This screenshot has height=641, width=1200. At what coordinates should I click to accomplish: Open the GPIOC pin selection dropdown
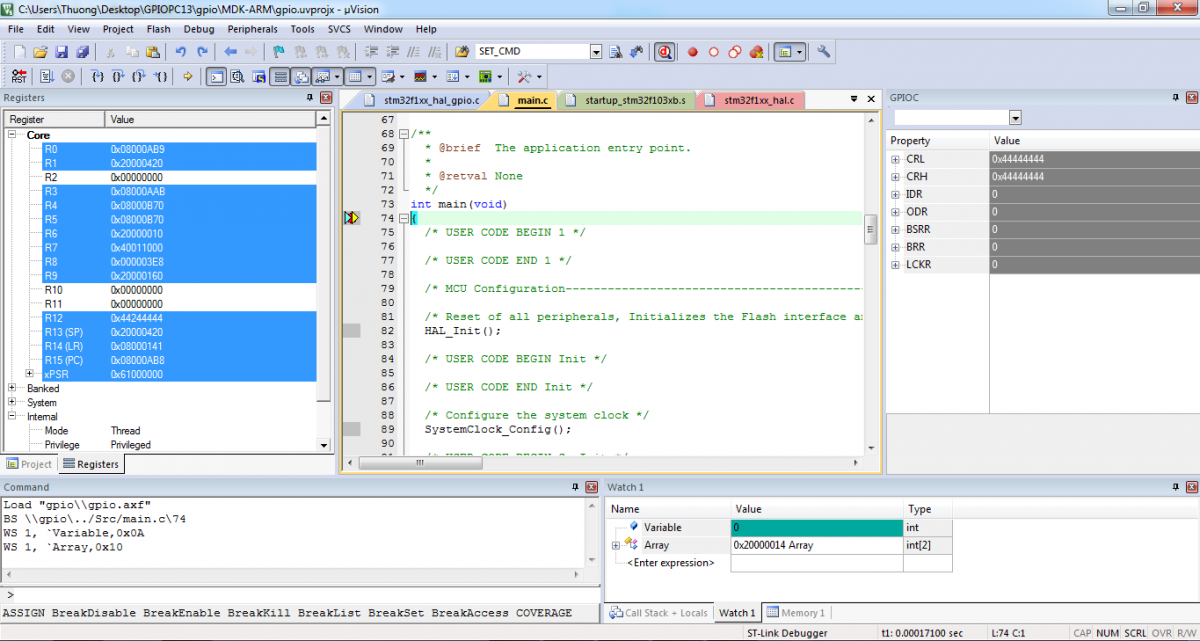tap(1016, 117)
